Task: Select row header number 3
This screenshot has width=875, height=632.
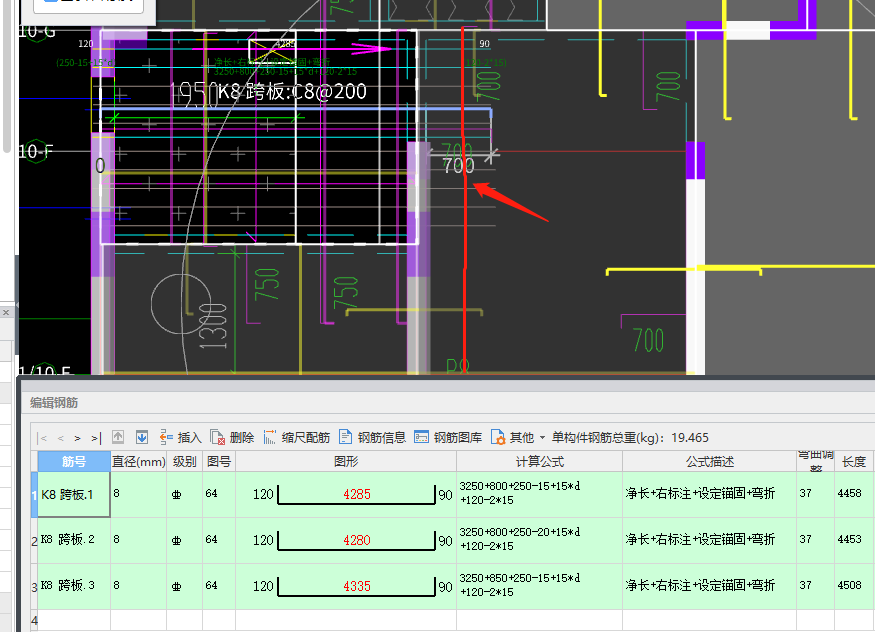Action: [x=34, y=587]
